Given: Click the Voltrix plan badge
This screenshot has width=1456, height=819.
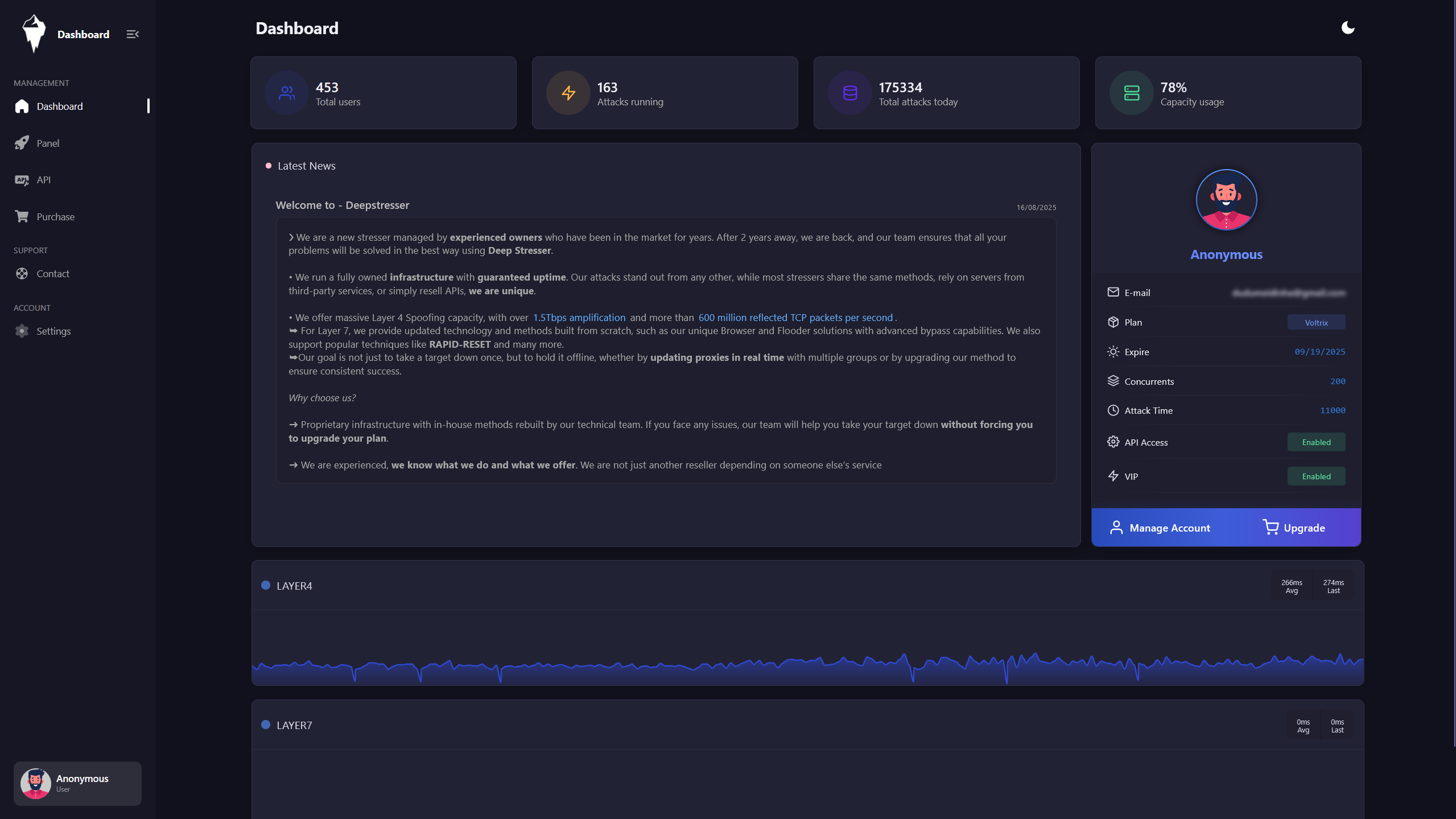Looking at the screenshot, I should click(1316, 322).
